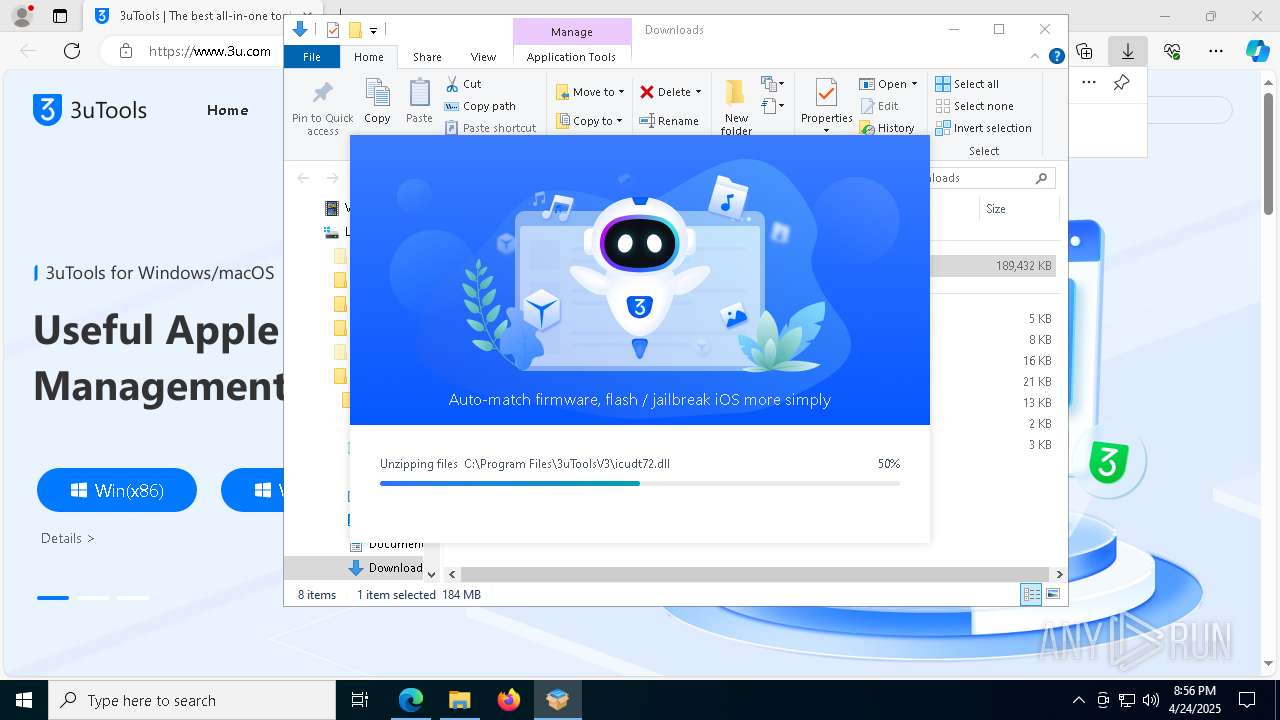This screenshot has width=1280, height=720.
Task: Click the installer progress bar
Action: coord(640,483)
